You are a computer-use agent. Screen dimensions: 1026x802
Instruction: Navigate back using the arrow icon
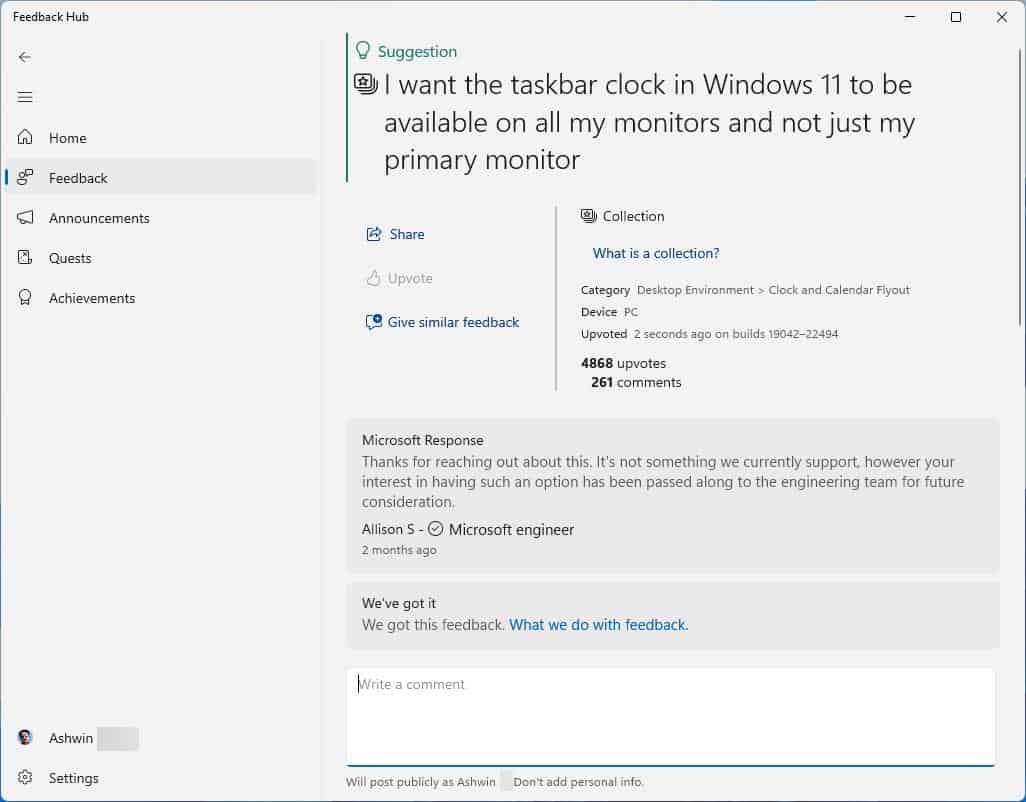(x=24, y=57)
